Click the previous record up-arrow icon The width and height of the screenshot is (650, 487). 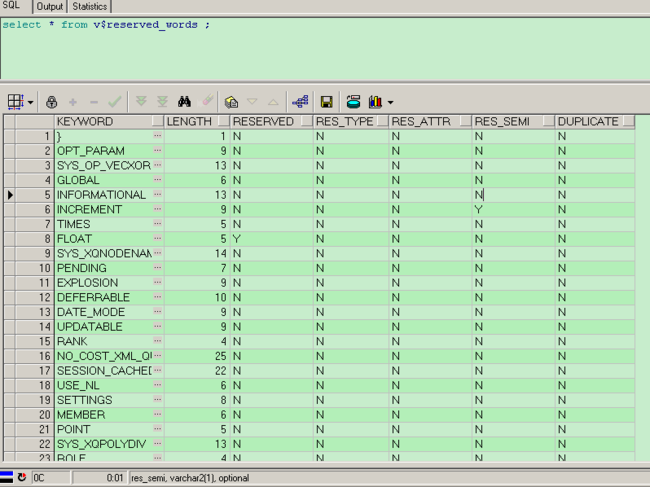tap(273, 102)
